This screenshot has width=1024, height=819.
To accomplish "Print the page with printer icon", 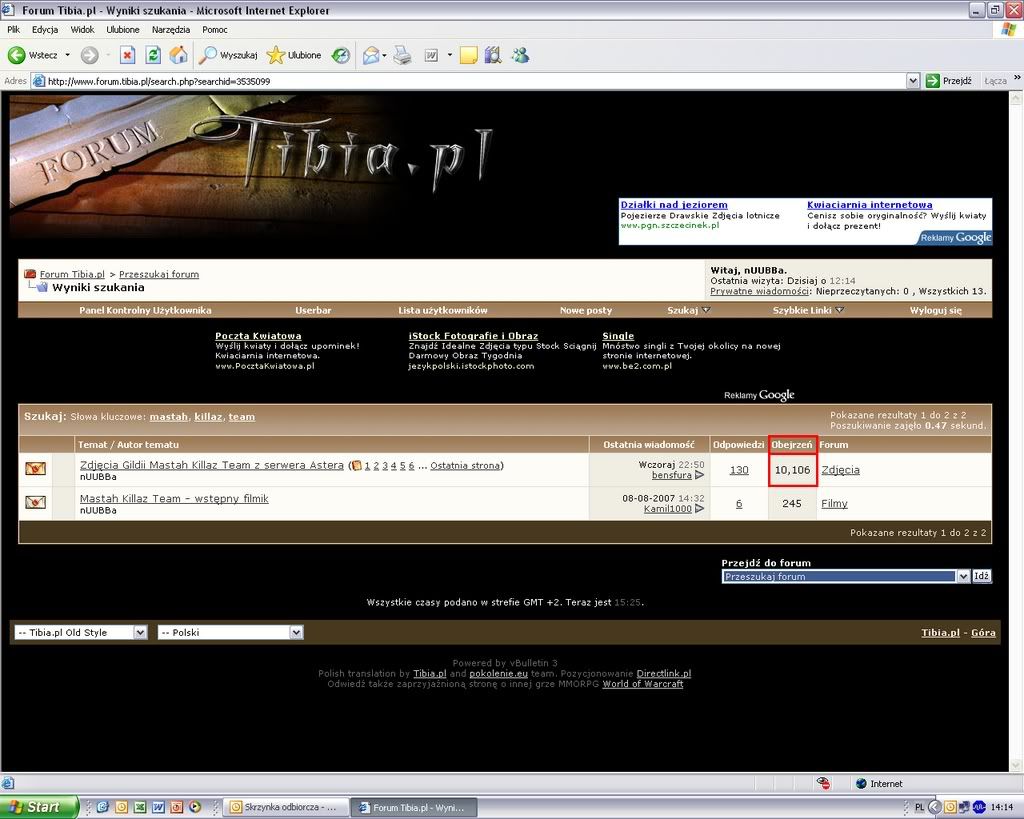I will pos(402,56).
